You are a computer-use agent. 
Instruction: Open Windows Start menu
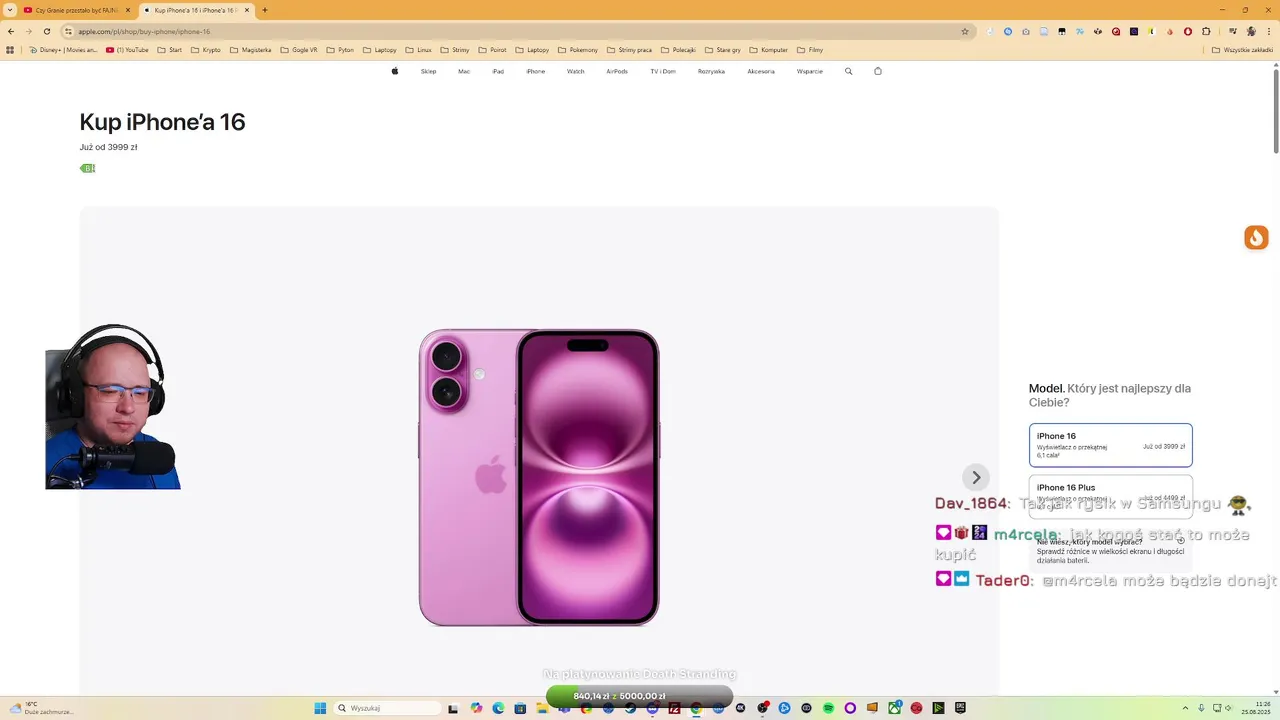(320, 708)
